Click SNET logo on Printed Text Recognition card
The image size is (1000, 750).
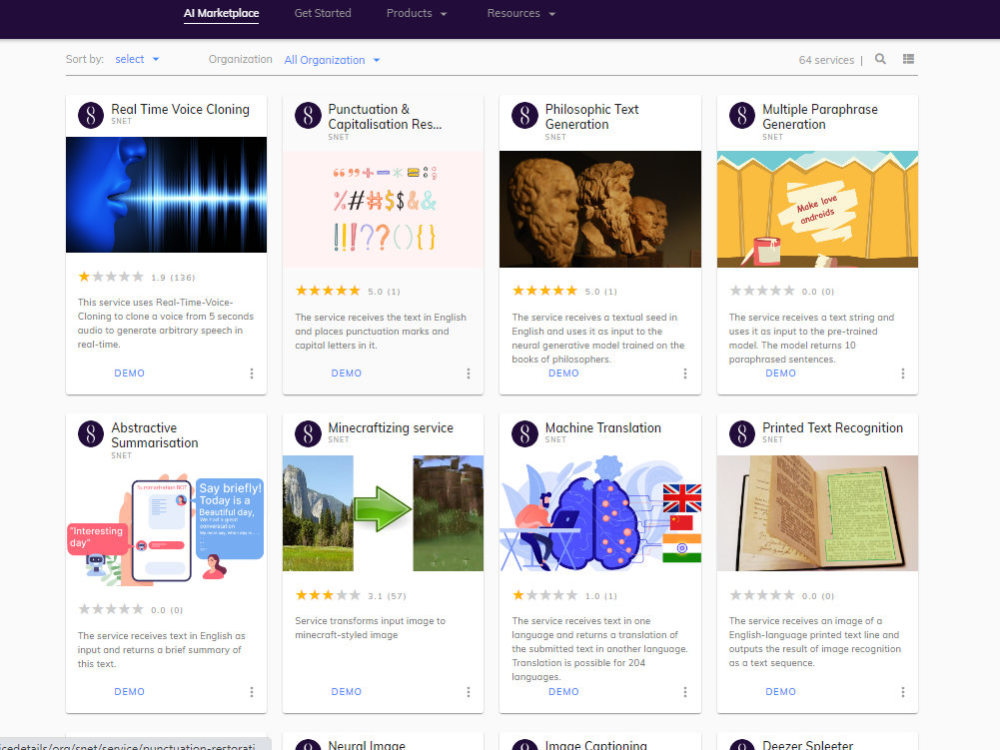coord(742,434)
